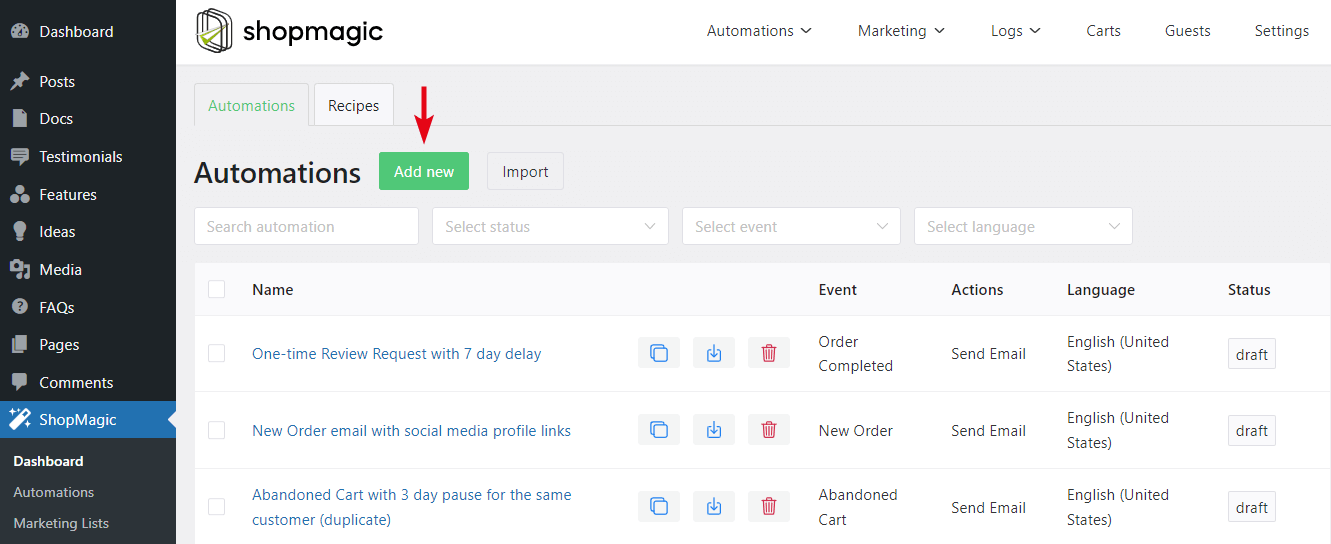Click the ShopMagic wand icon
Viewport: 1331px width, 544px height.
click(x=19, y=420)
